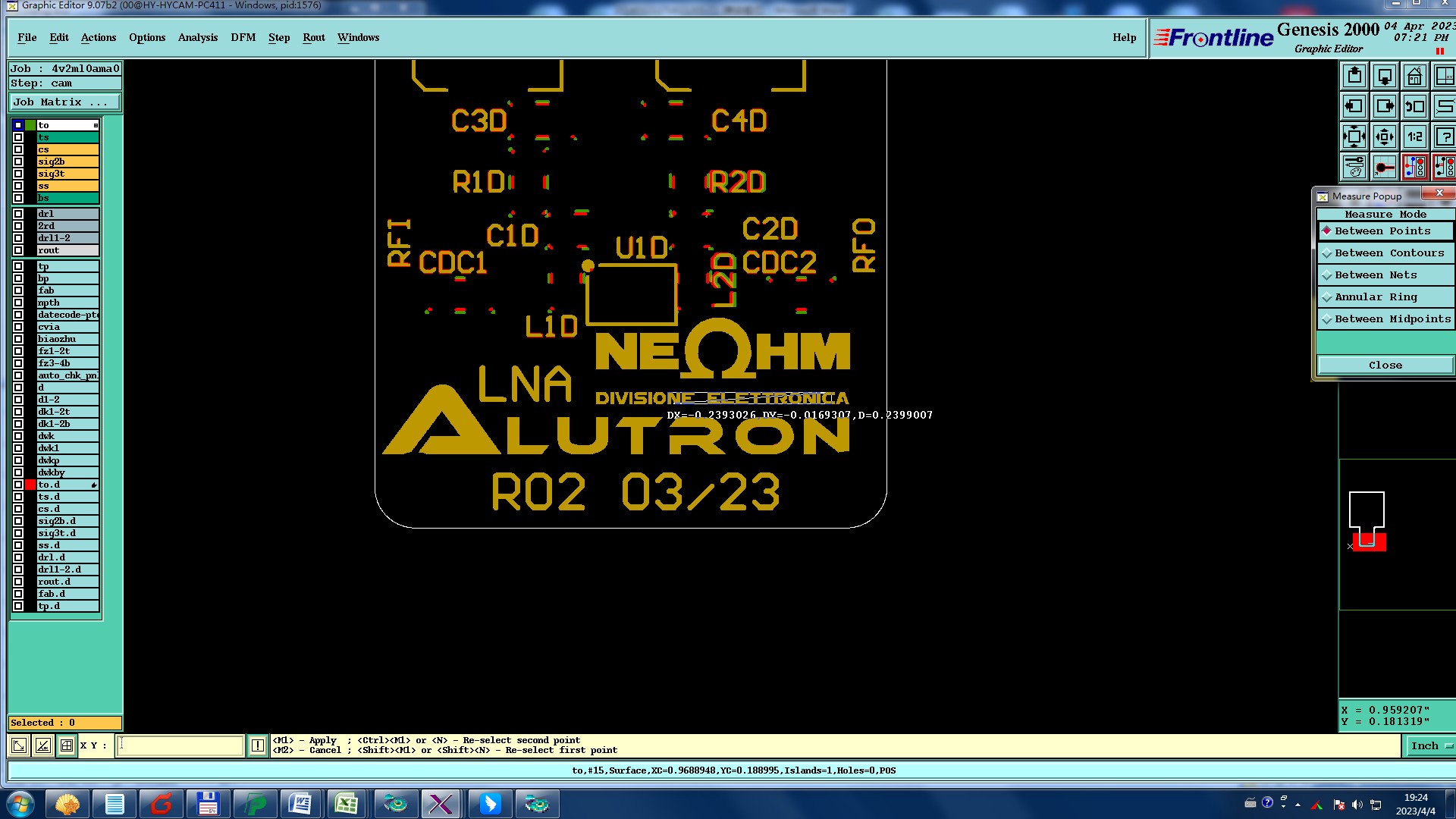
Task: Click the zoom out arrows icon
Action: 1385,136
